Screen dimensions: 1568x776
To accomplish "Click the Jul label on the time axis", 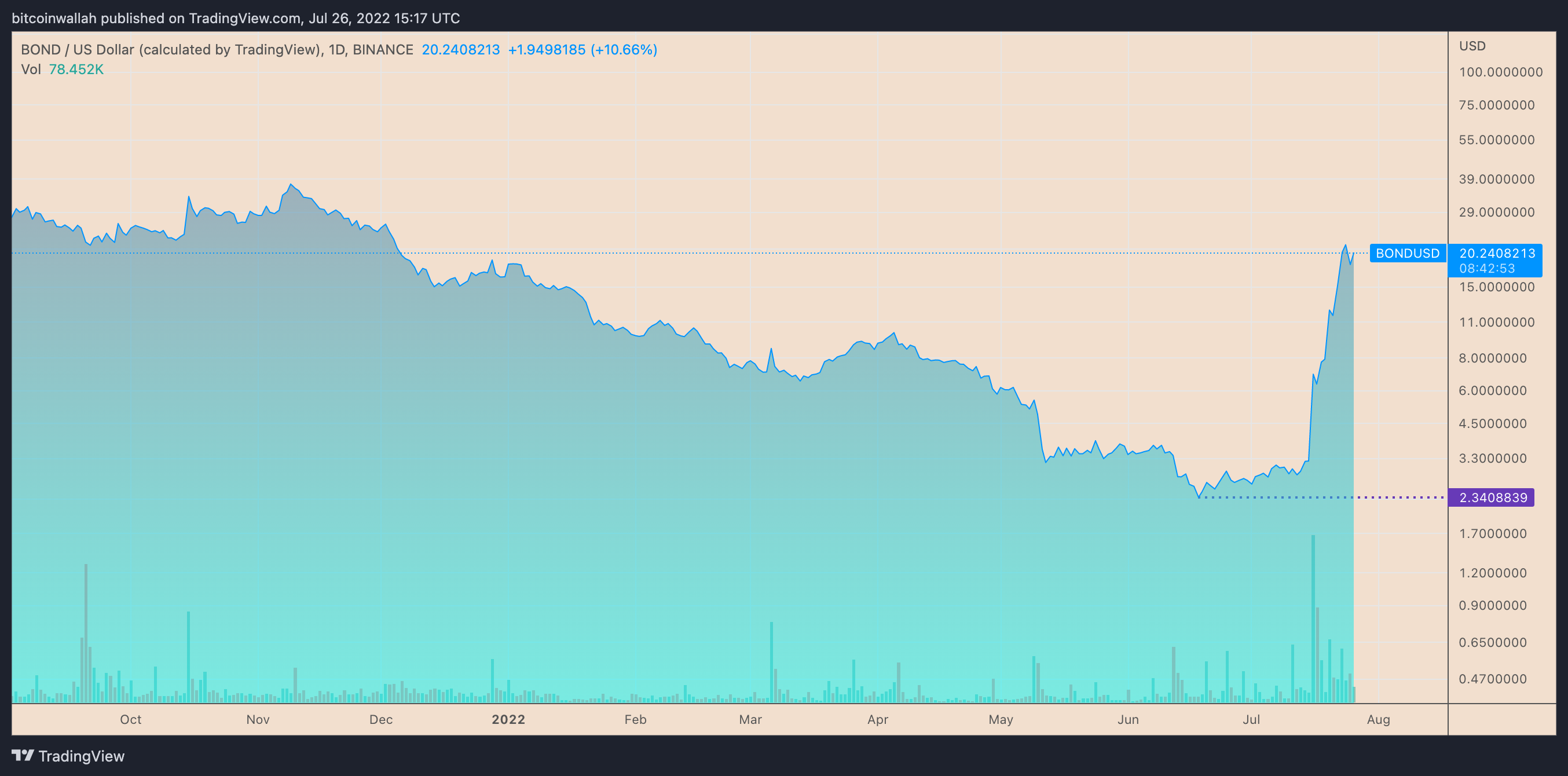I will click(1252, 719).
